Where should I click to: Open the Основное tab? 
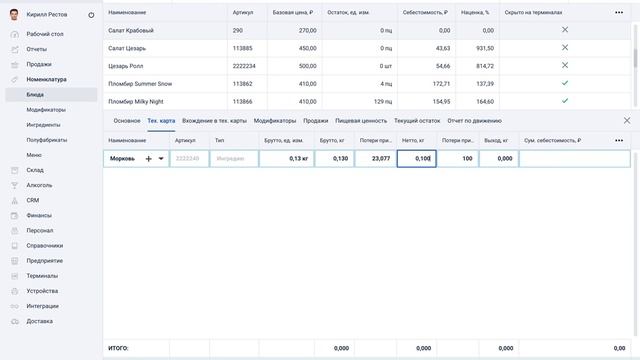pos(127,121)
